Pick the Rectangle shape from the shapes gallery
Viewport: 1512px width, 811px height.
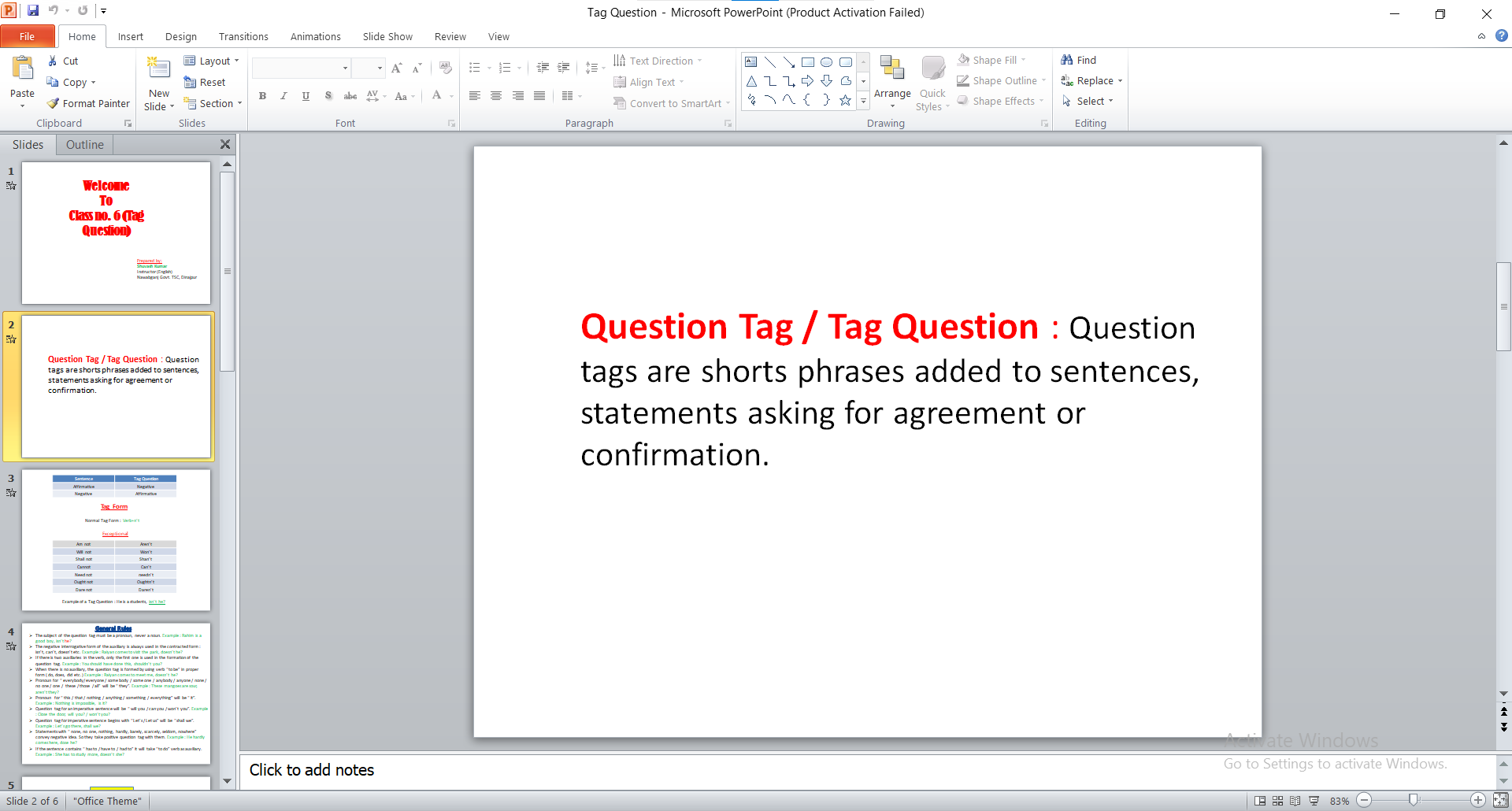808,62
